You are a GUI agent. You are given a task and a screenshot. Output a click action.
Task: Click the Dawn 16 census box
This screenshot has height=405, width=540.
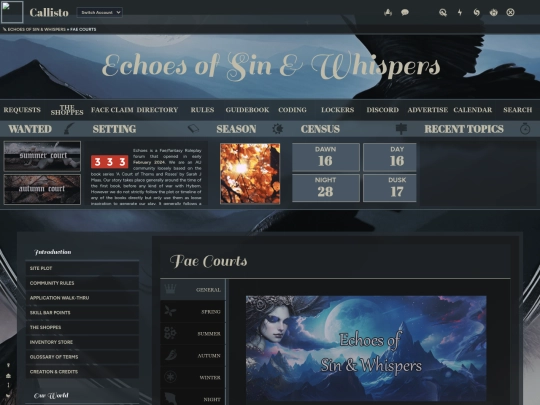(x=326, y=157)
